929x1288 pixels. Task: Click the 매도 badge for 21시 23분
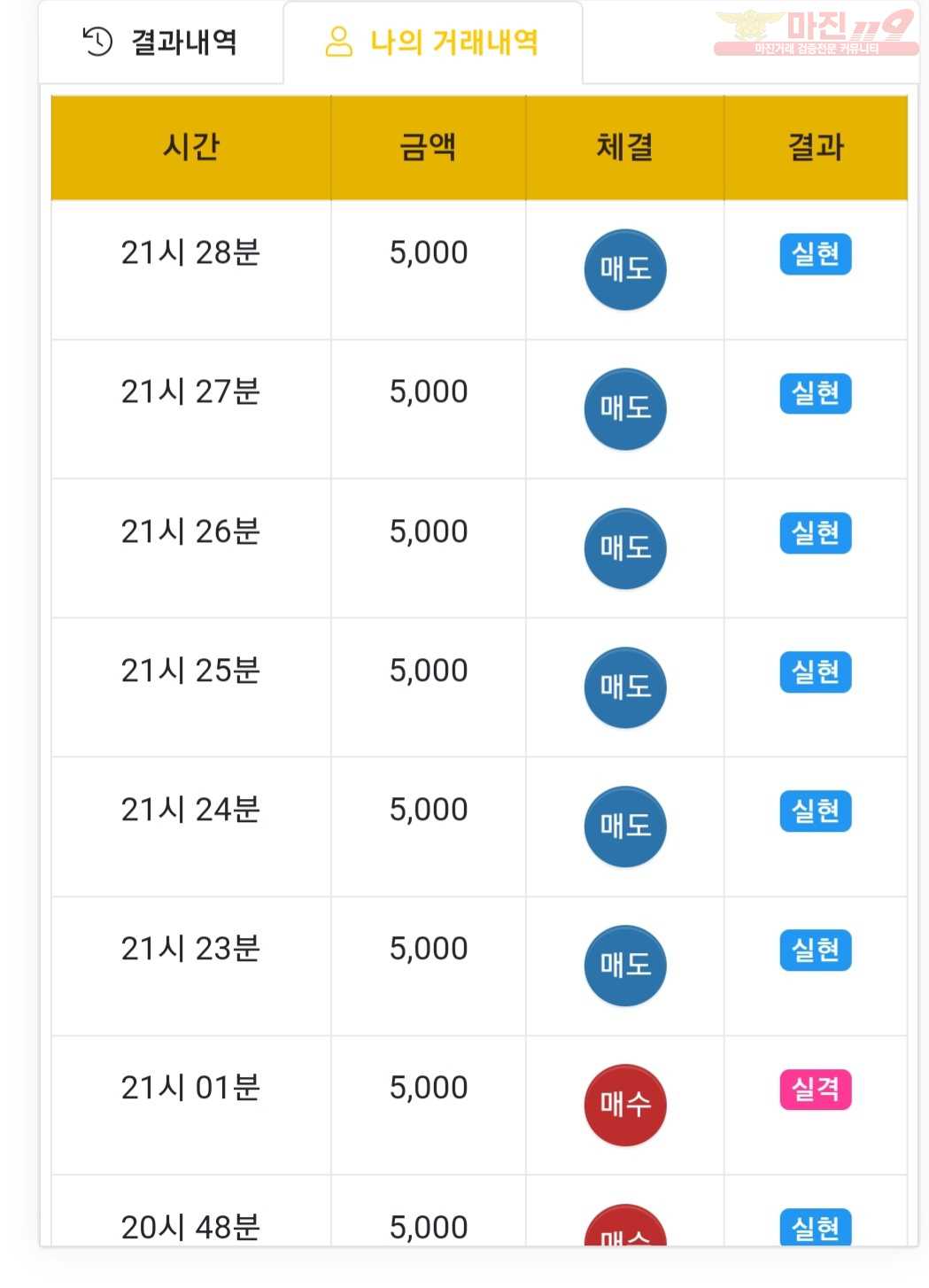(625, 966)
